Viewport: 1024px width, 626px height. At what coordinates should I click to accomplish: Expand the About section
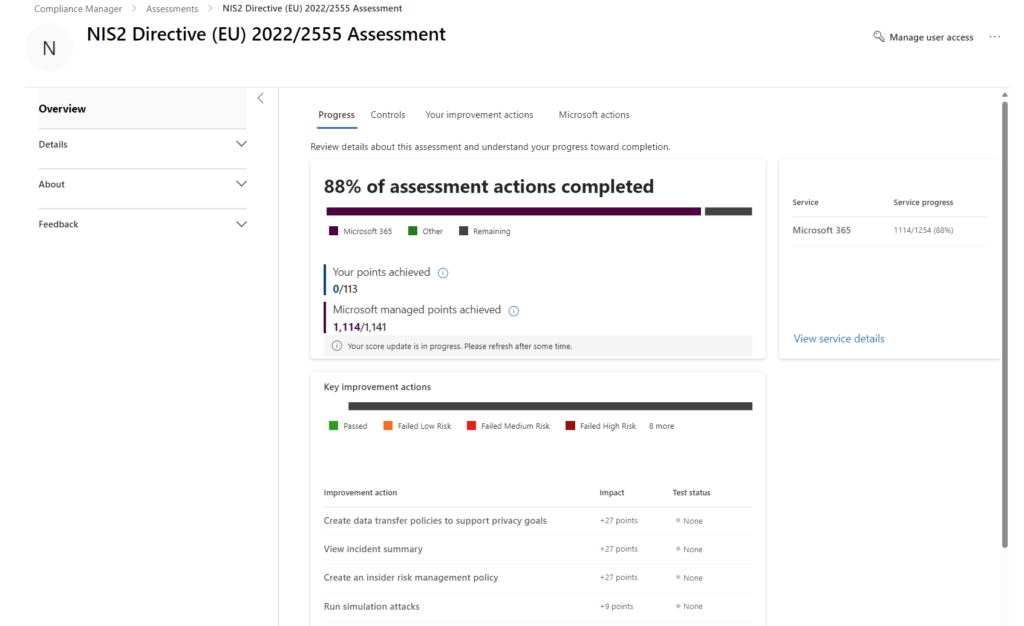pos(240,184)
